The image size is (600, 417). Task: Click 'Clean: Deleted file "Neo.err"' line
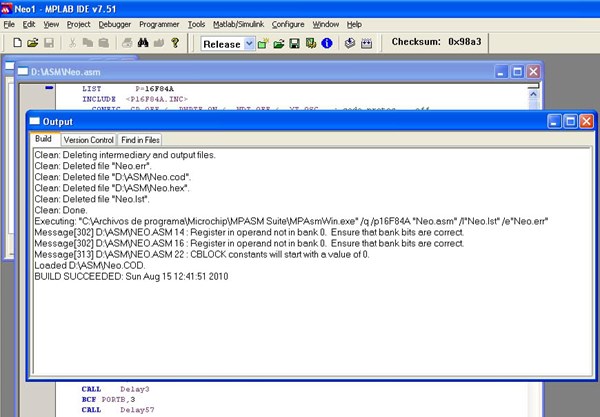(x=93, y=166)
